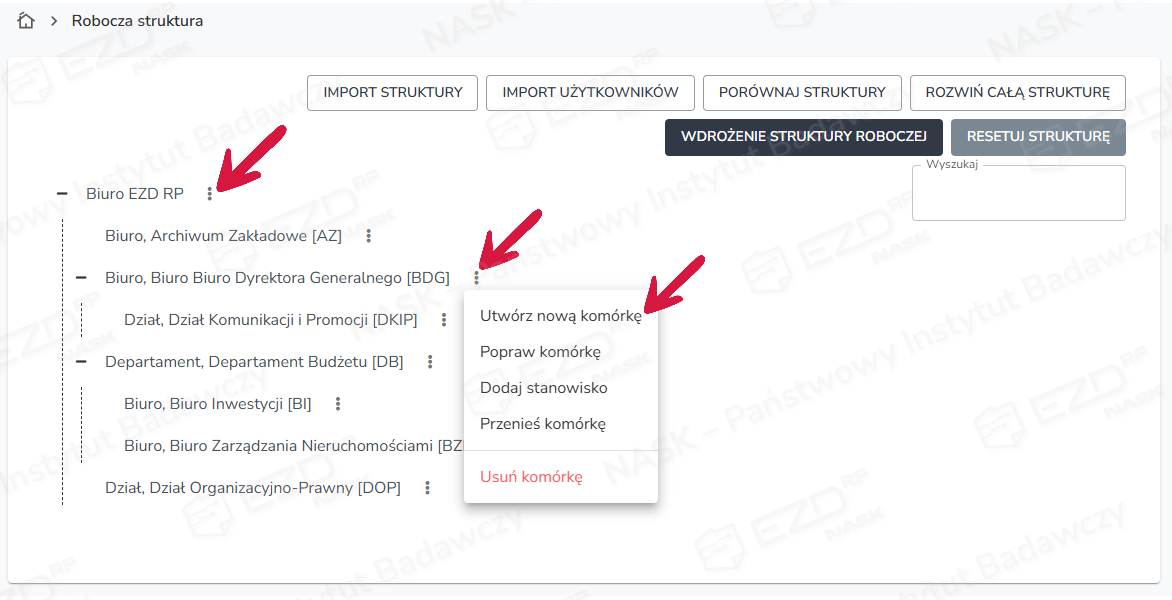Choose 'Przenieś komórkę' from the menu
1172x600 pixels.
542,424
